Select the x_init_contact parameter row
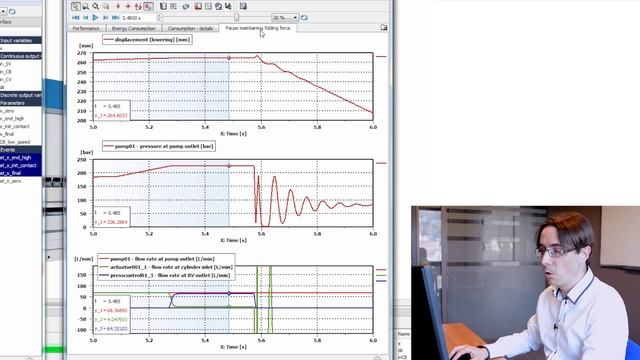Viewport: 640px width, 360px height. pyautogui.click(x=20, y=126)
